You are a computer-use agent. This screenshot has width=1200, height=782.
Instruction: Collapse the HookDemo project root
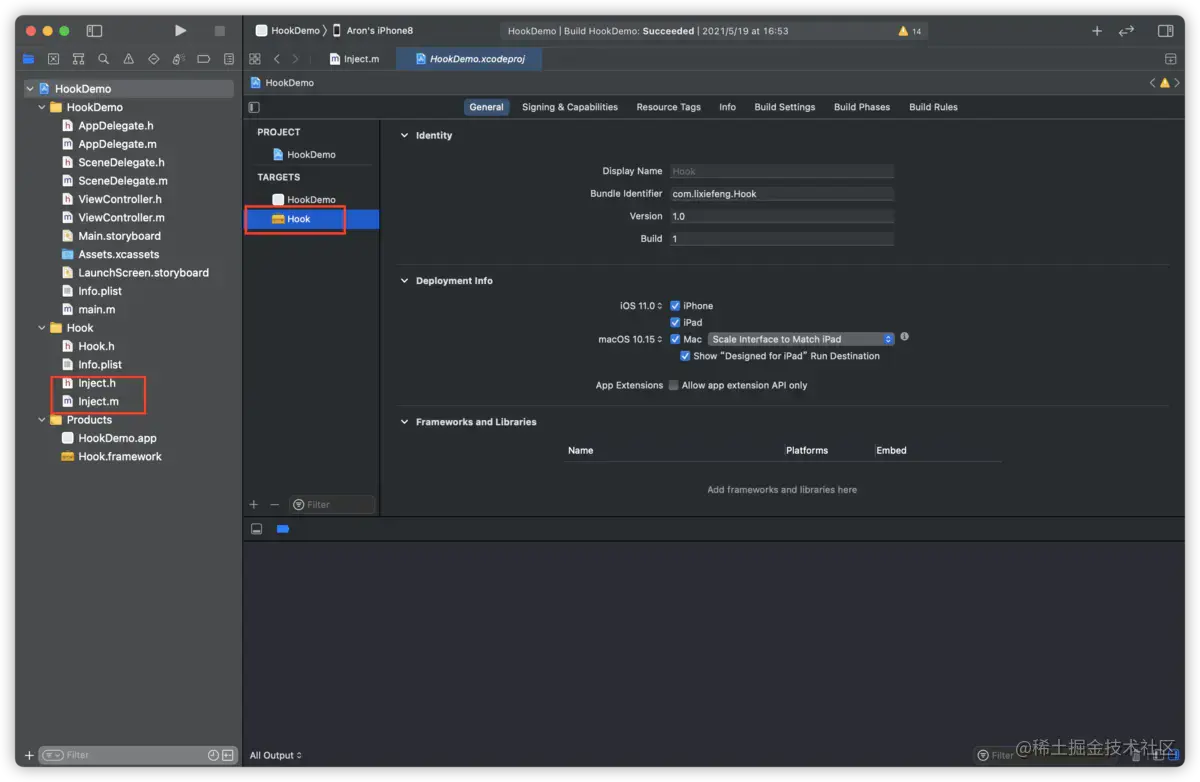click(x=30, y=89)
